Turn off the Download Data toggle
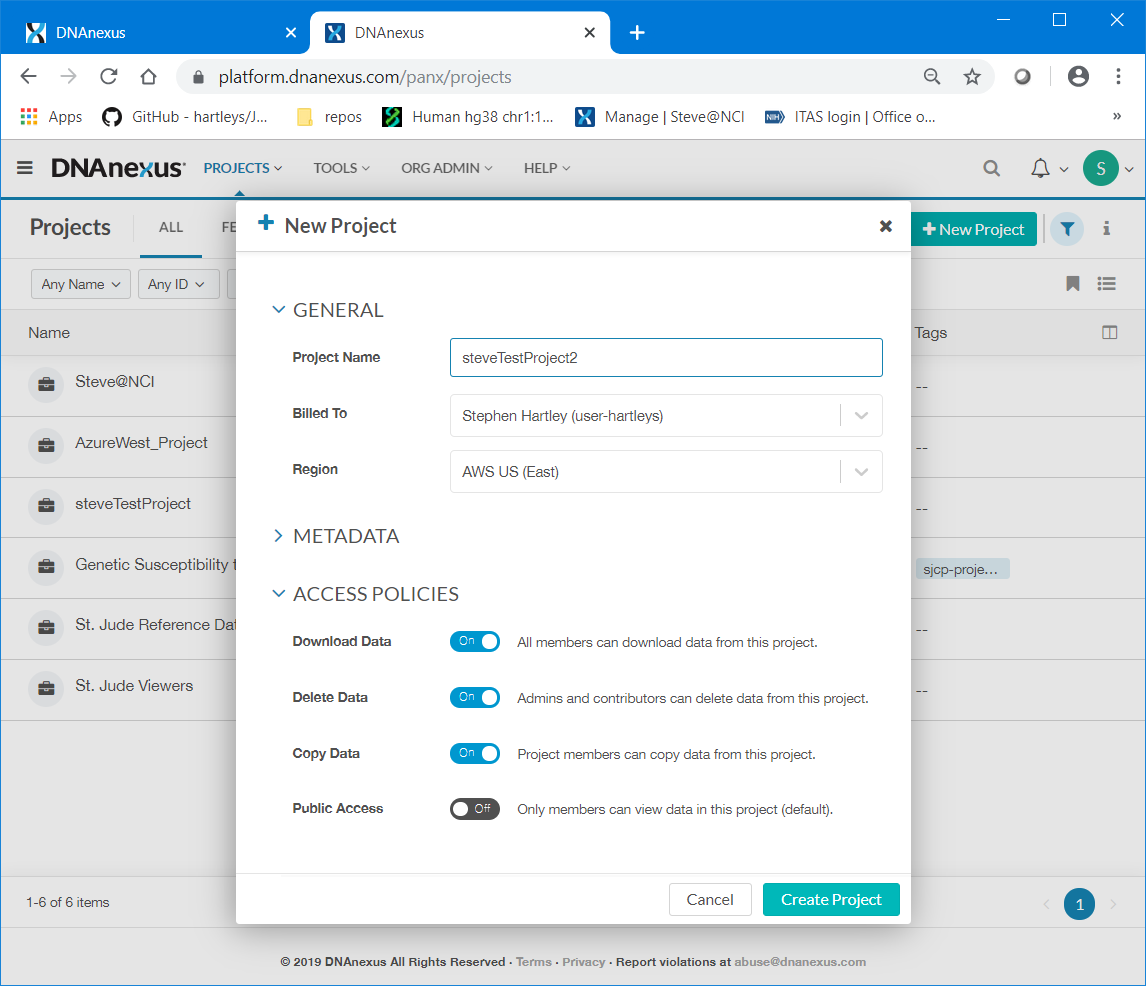 pyautogui.click(x=474, y=642)
